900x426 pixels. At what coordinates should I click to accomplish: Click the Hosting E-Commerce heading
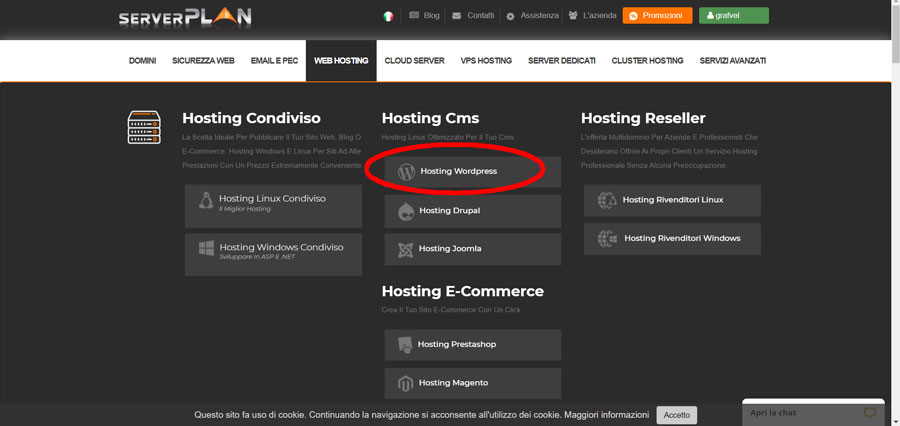point(463,292)
